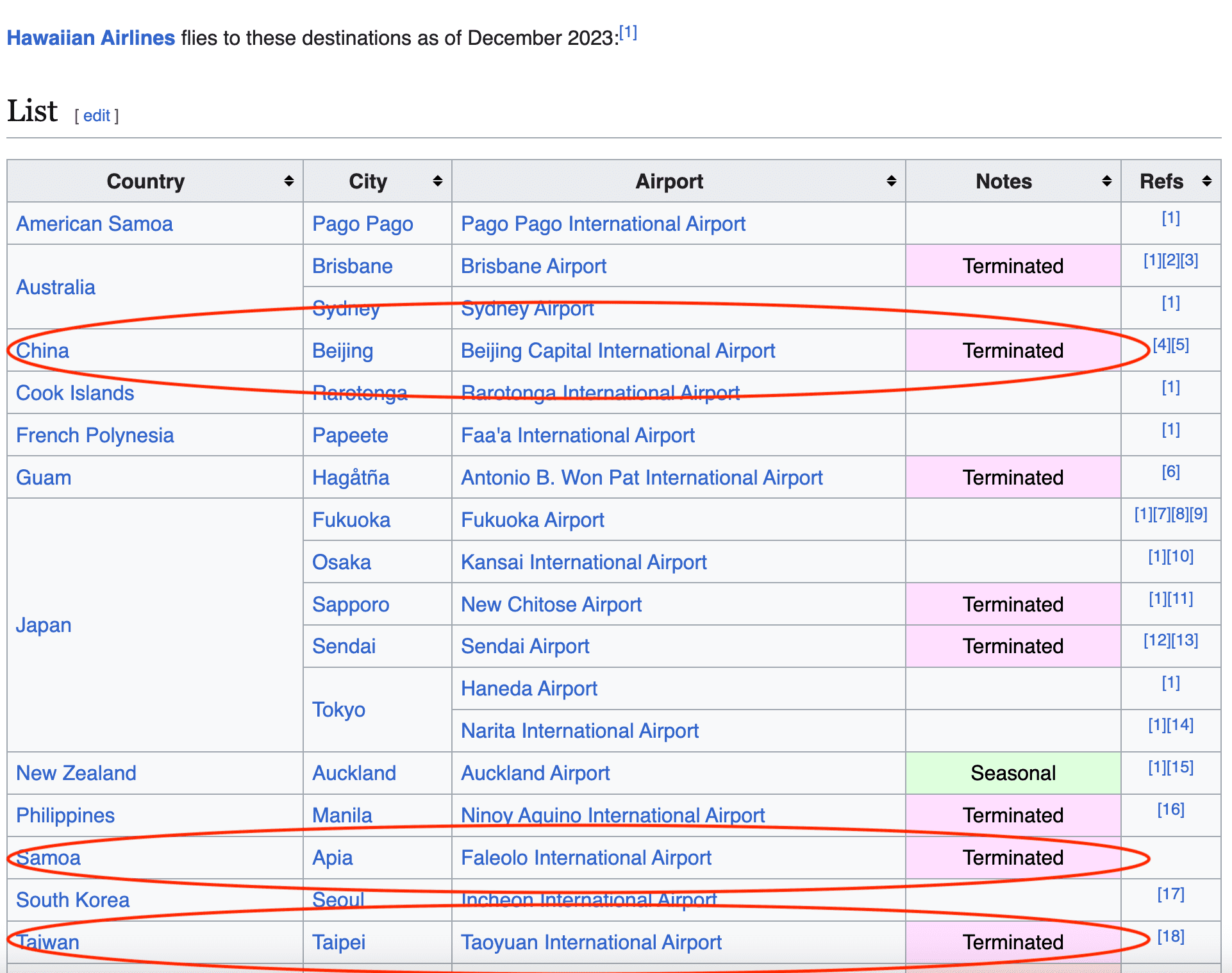The image size is (1232, 973).
Task: Open the Haneda Airport link
Action: point(529,688)
